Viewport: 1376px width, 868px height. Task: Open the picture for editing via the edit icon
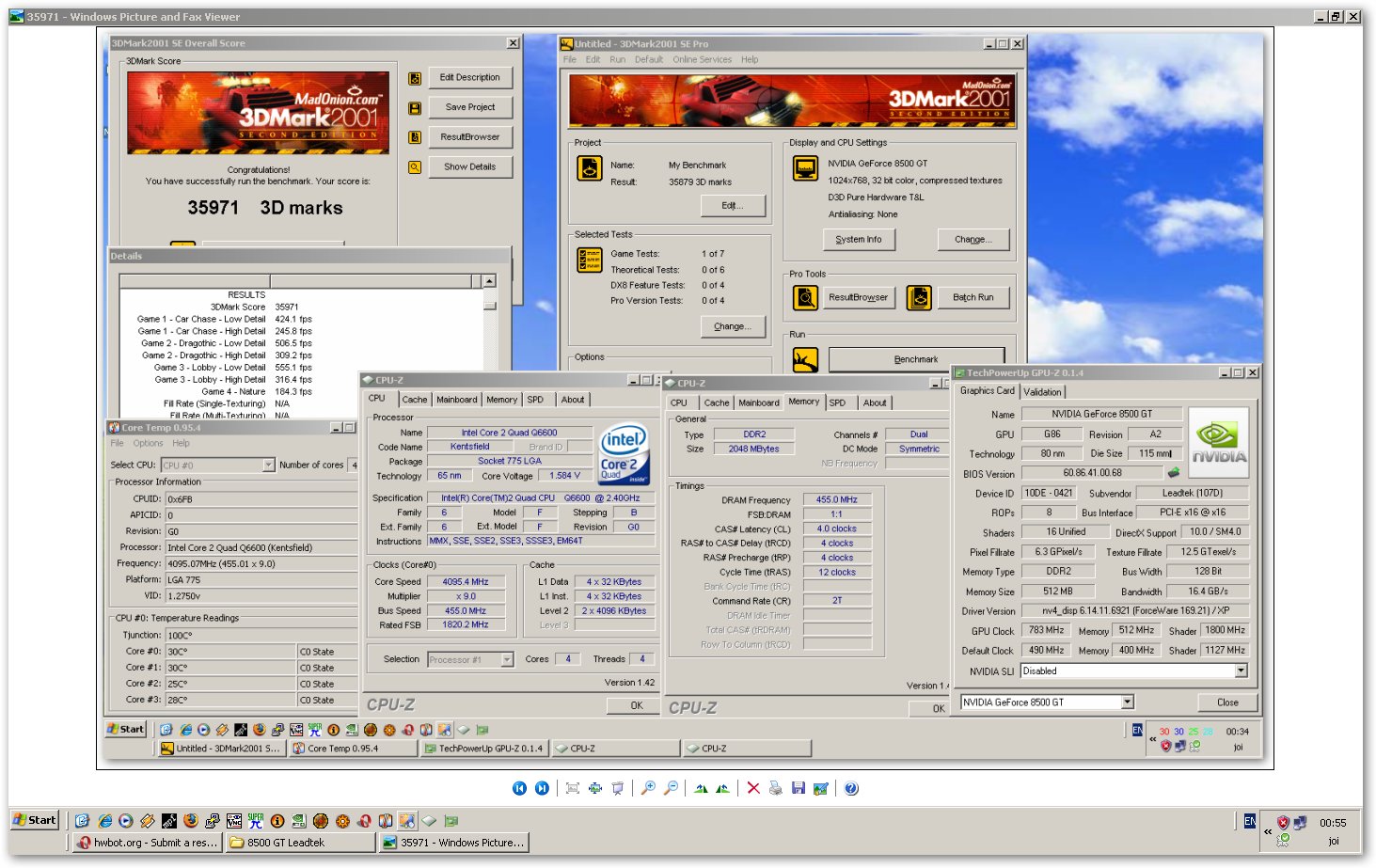click(820, 788)
